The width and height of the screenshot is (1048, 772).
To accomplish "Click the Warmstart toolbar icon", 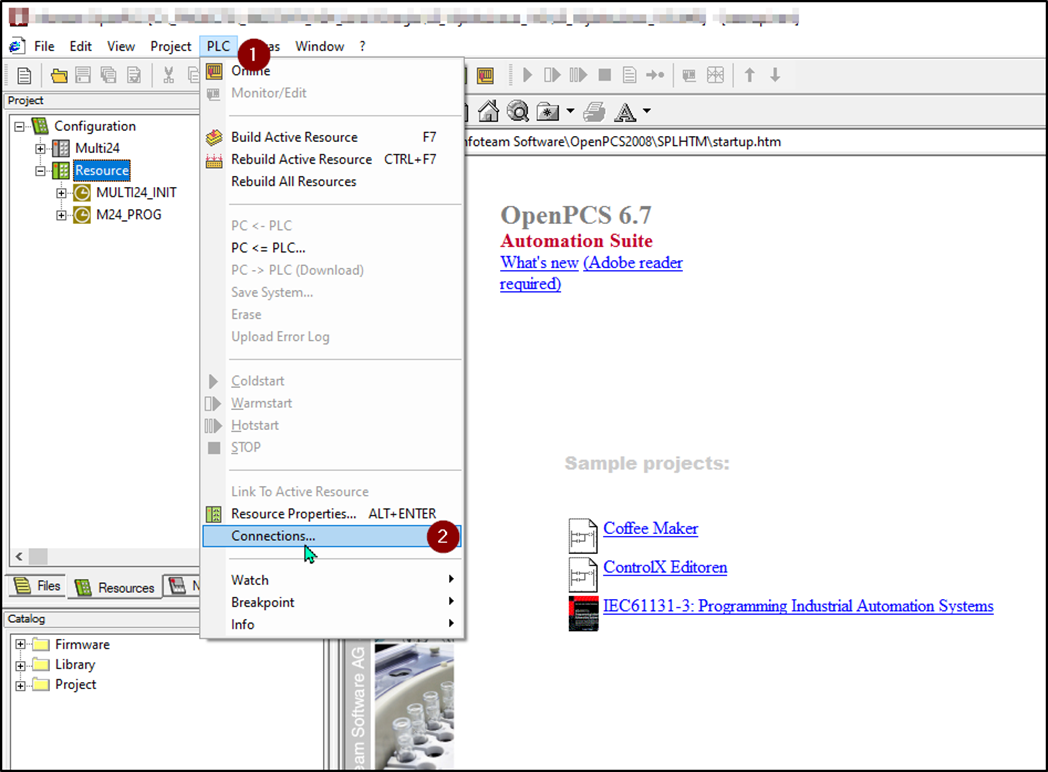I will pyautogui.click(x=552, y=75).
